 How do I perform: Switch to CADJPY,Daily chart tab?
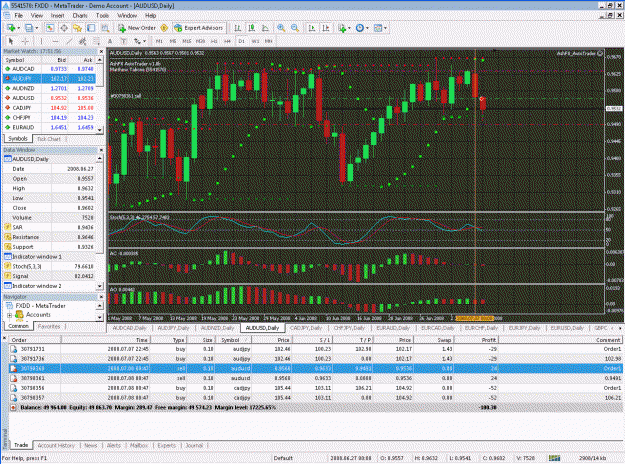point(305,328)
